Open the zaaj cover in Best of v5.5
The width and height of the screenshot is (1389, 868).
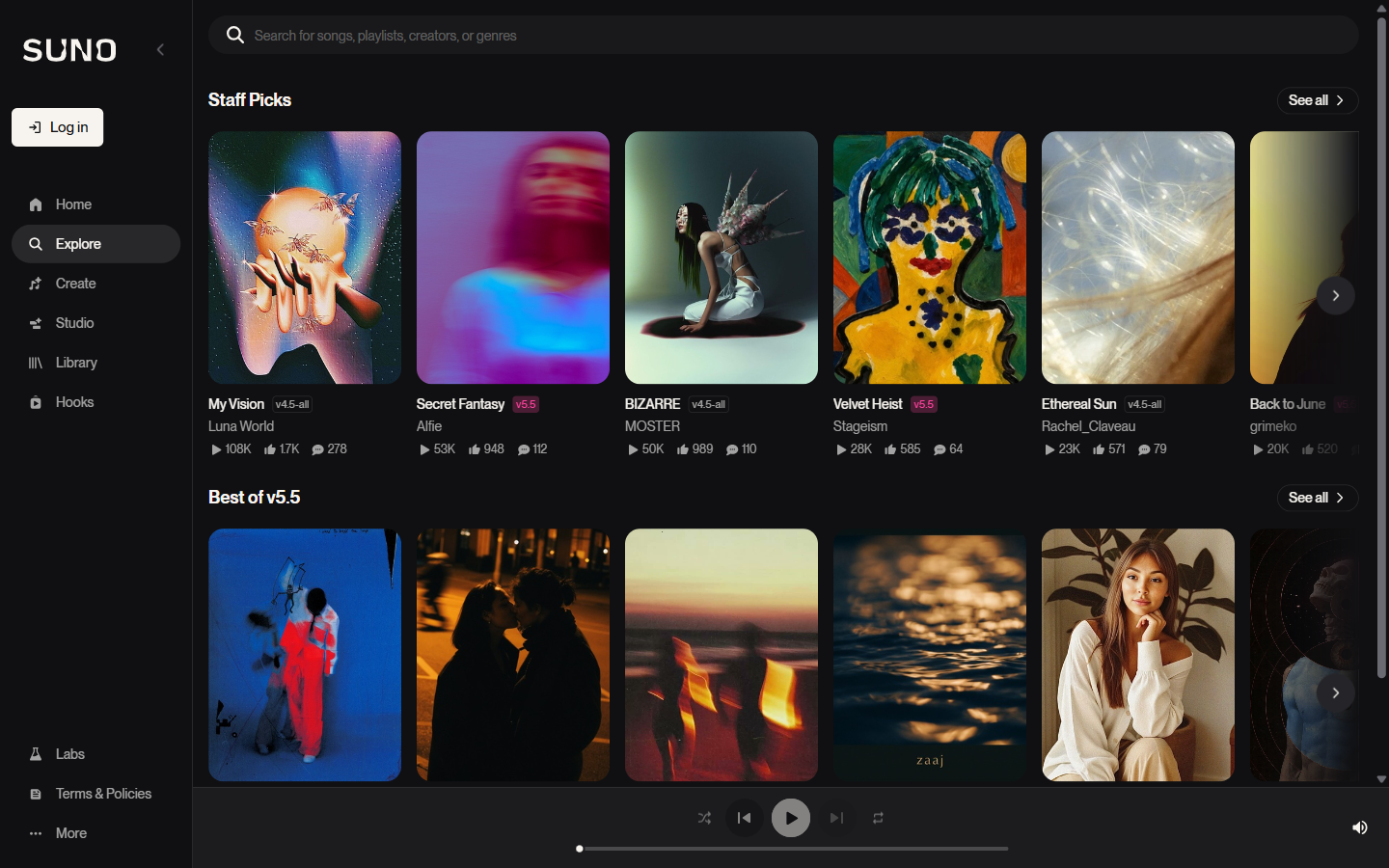click(930, 655)
